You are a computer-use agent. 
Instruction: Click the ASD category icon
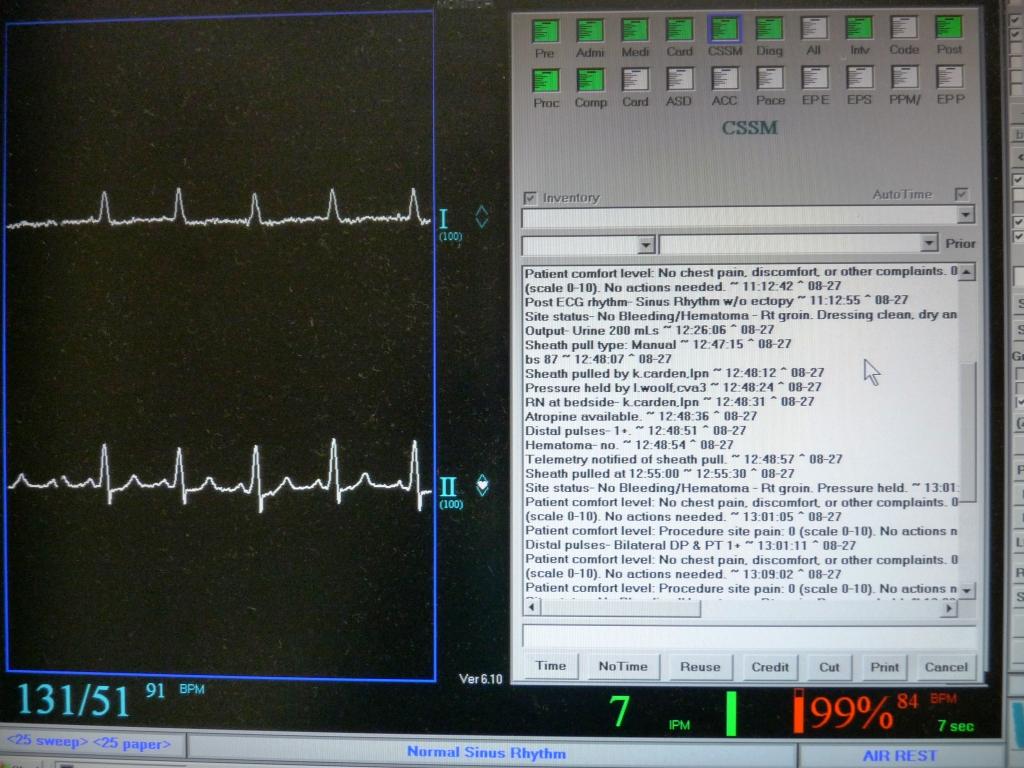click(x=679, y=80)
